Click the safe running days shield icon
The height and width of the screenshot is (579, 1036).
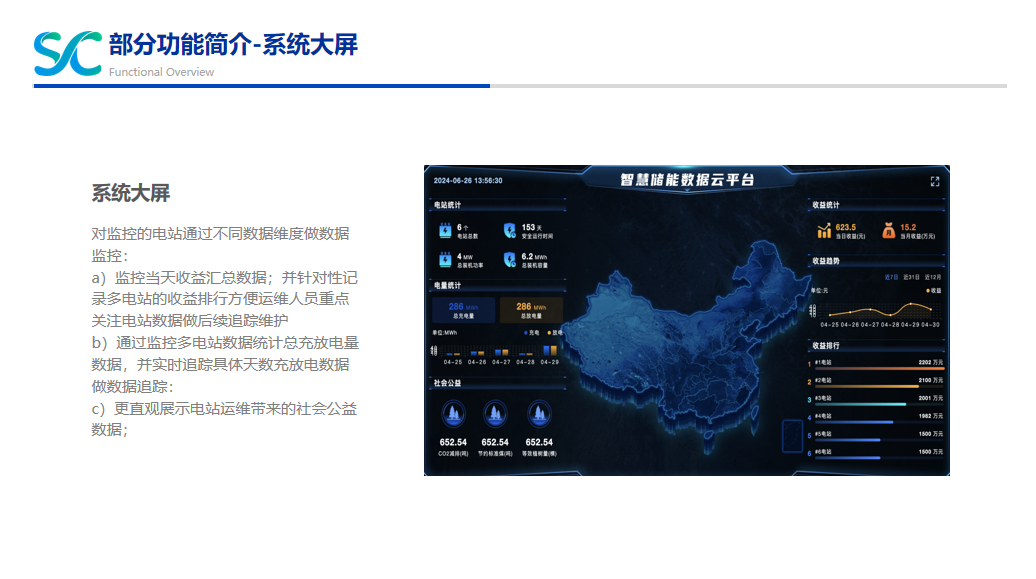coord(509,230)
